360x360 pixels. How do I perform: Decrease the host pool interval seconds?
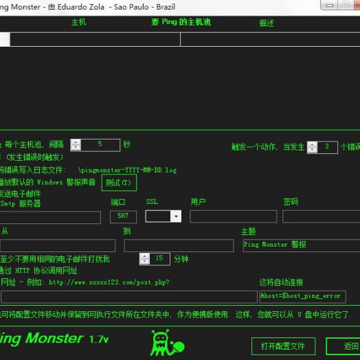76,148
